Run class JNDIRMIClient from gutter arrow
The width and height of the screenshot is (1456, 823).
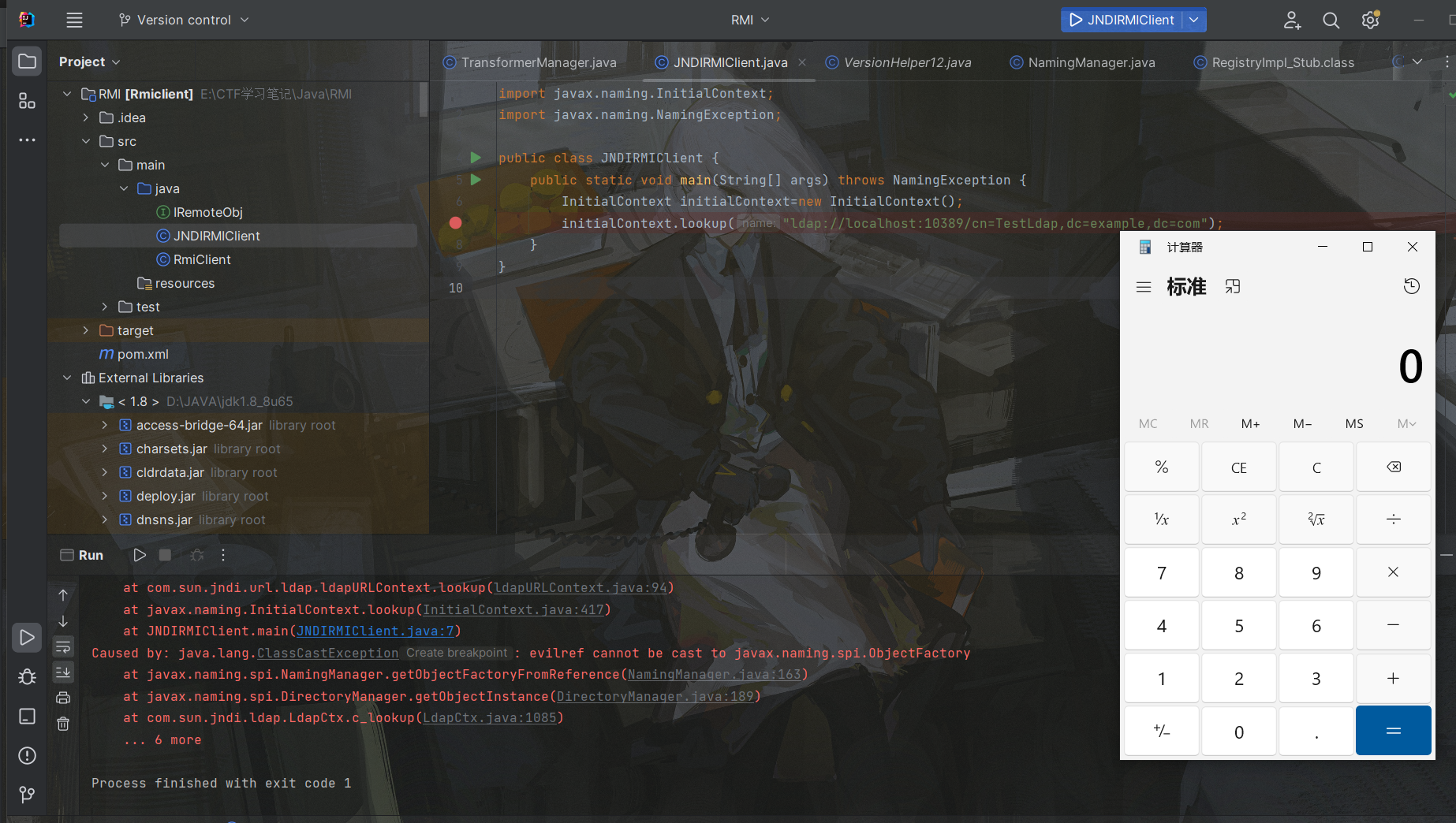click(476, 158)
